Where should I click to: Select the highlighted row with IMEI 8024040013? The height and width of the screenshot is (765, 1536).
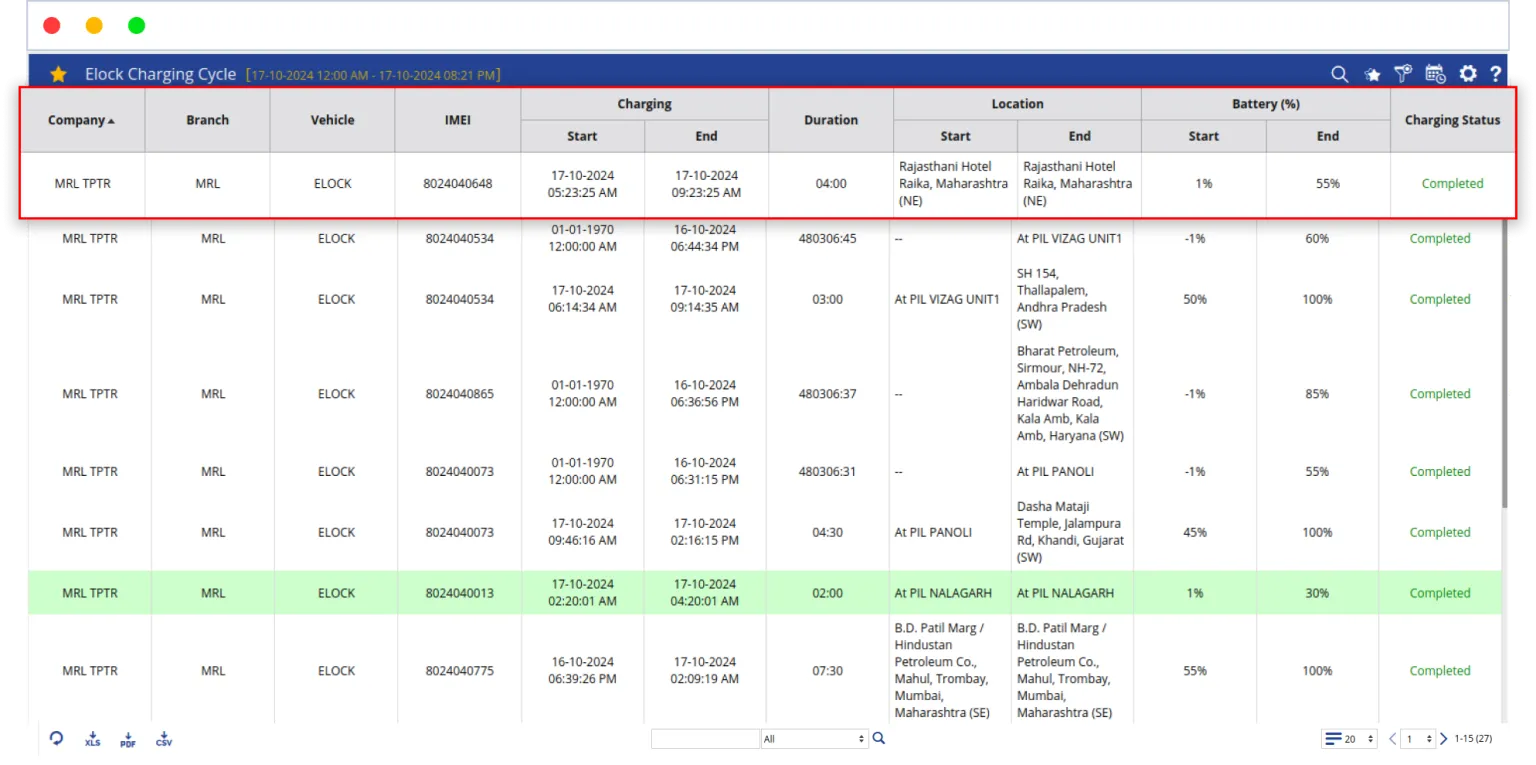click(459, 593)
